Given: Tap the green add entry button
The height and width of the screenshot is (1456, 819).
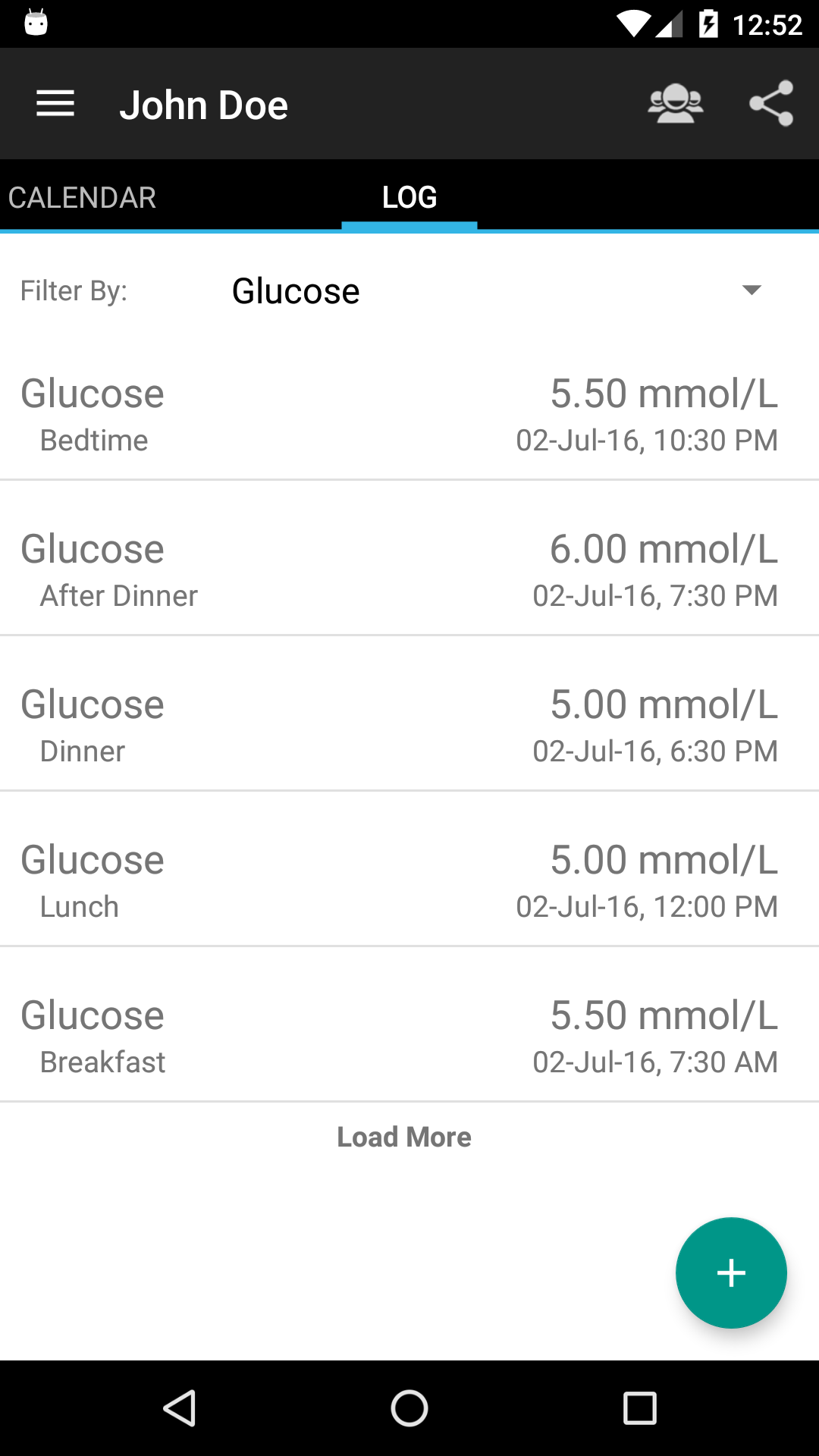Looking at the screenshot, I should coord(731,1272).
